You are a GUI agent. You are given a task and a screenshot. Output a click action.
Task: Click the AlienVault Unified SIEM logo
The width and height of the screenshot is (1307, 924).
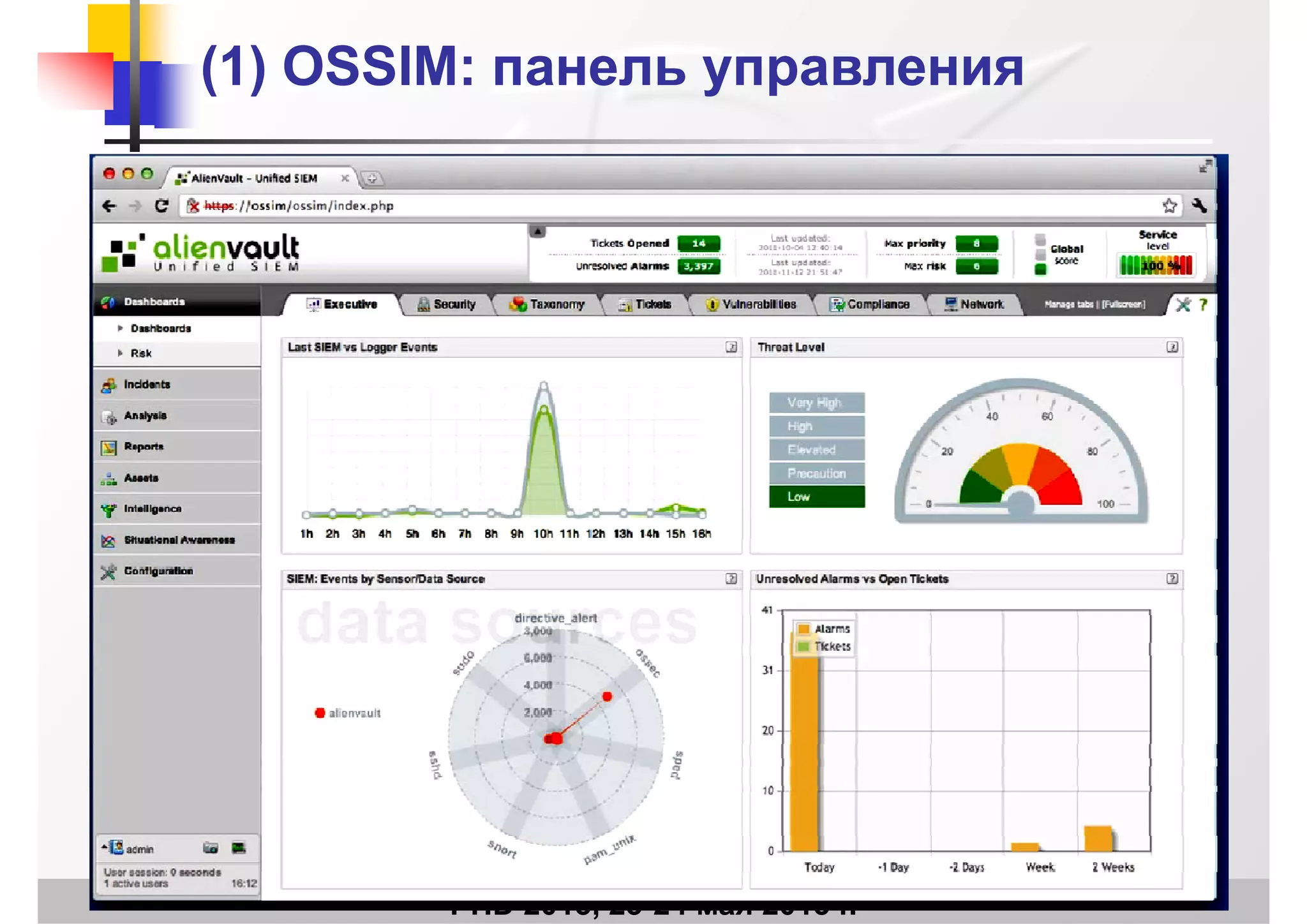point(200,253)
